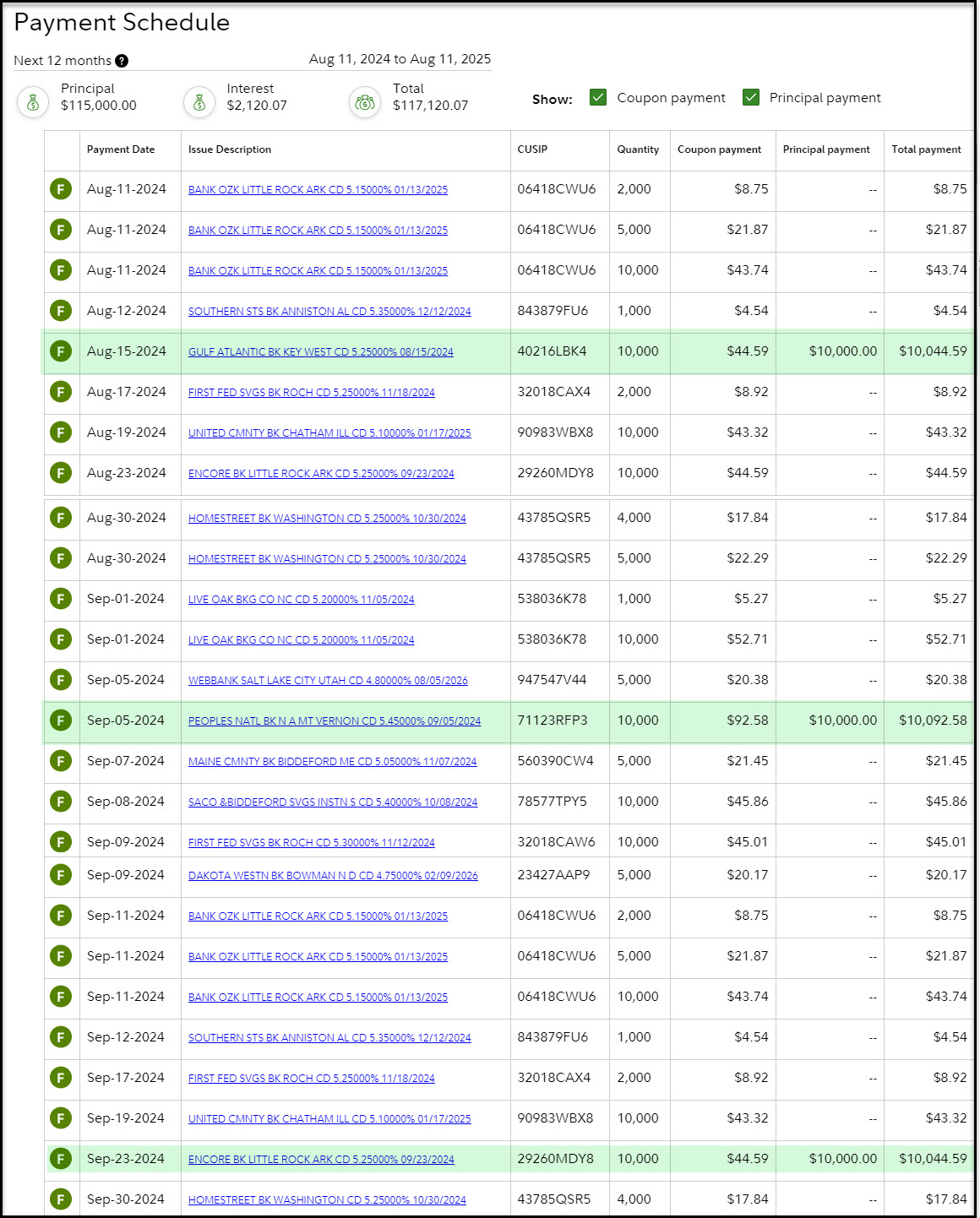Open Peoples Natl BK Mt Vernon CD link
Screen dimensions: 980x1218
point(334,721)
